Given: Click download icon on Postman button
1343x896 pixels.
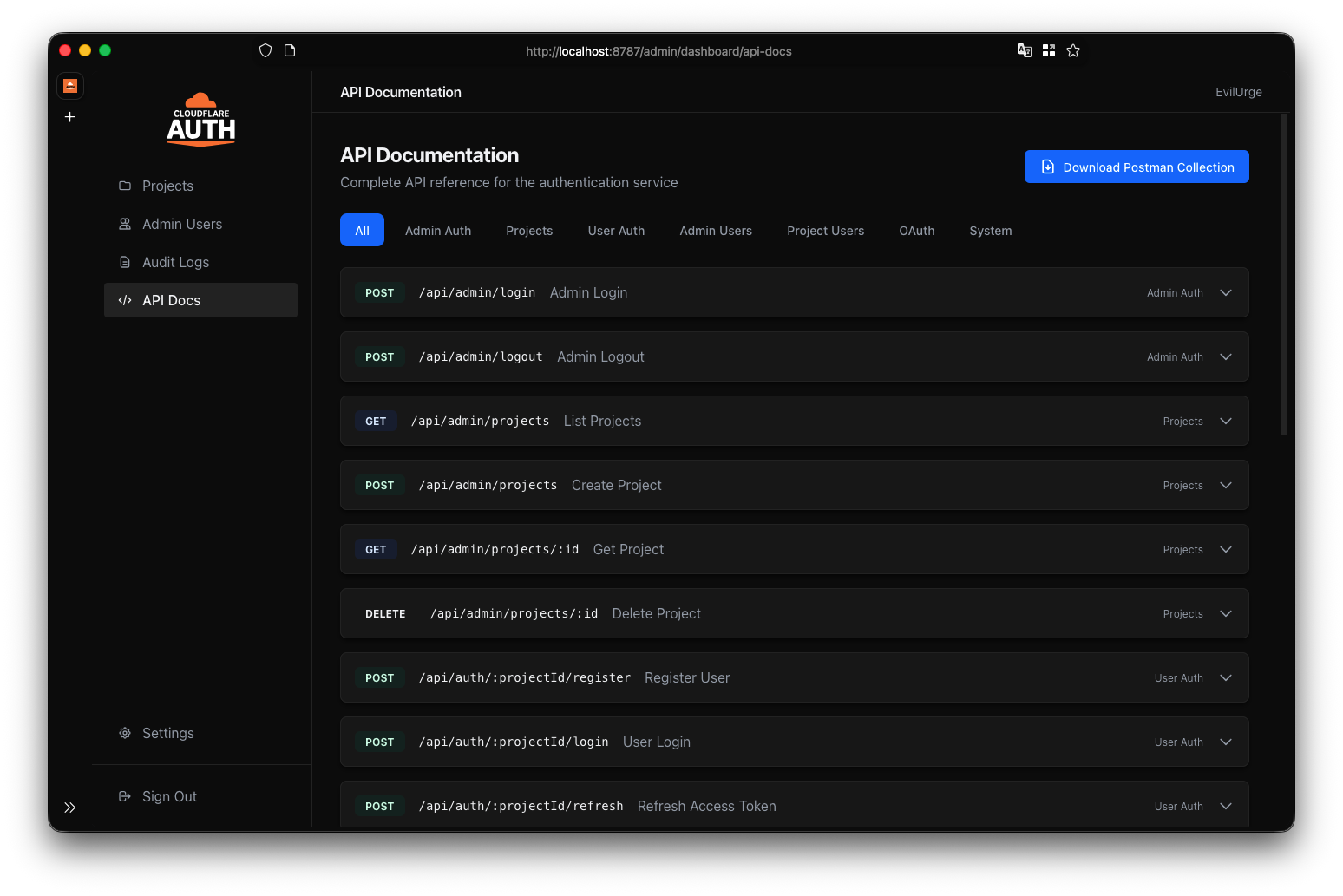Looking at the screenshot, I should (1048, 167).
